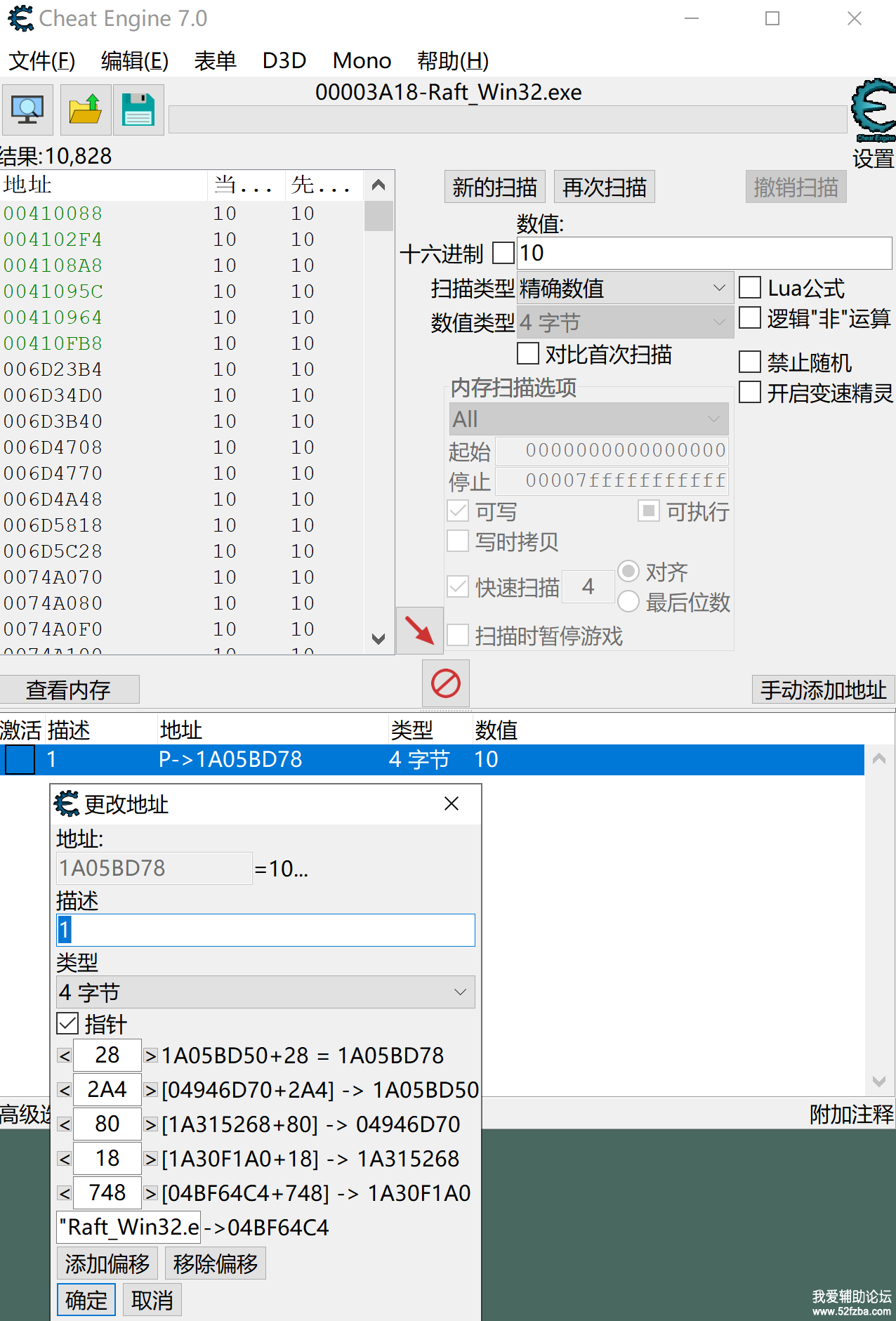896x1321 pixels.
Task: Toggle the 指针 pointer checkbox
Action: click(67, 1023)
